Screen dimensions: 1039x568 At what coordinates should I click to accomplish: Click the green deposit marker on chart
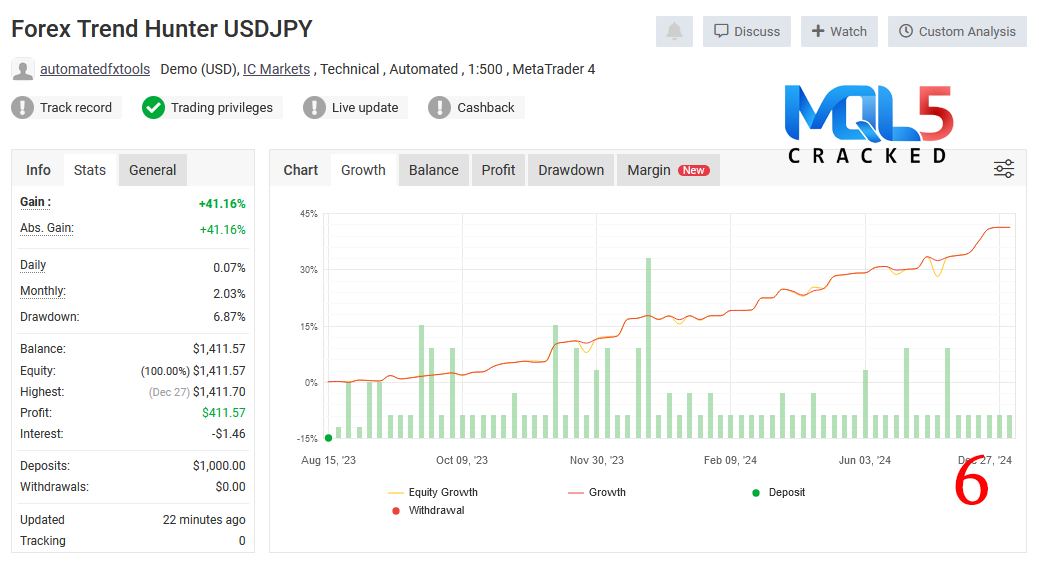click(329, 438)
